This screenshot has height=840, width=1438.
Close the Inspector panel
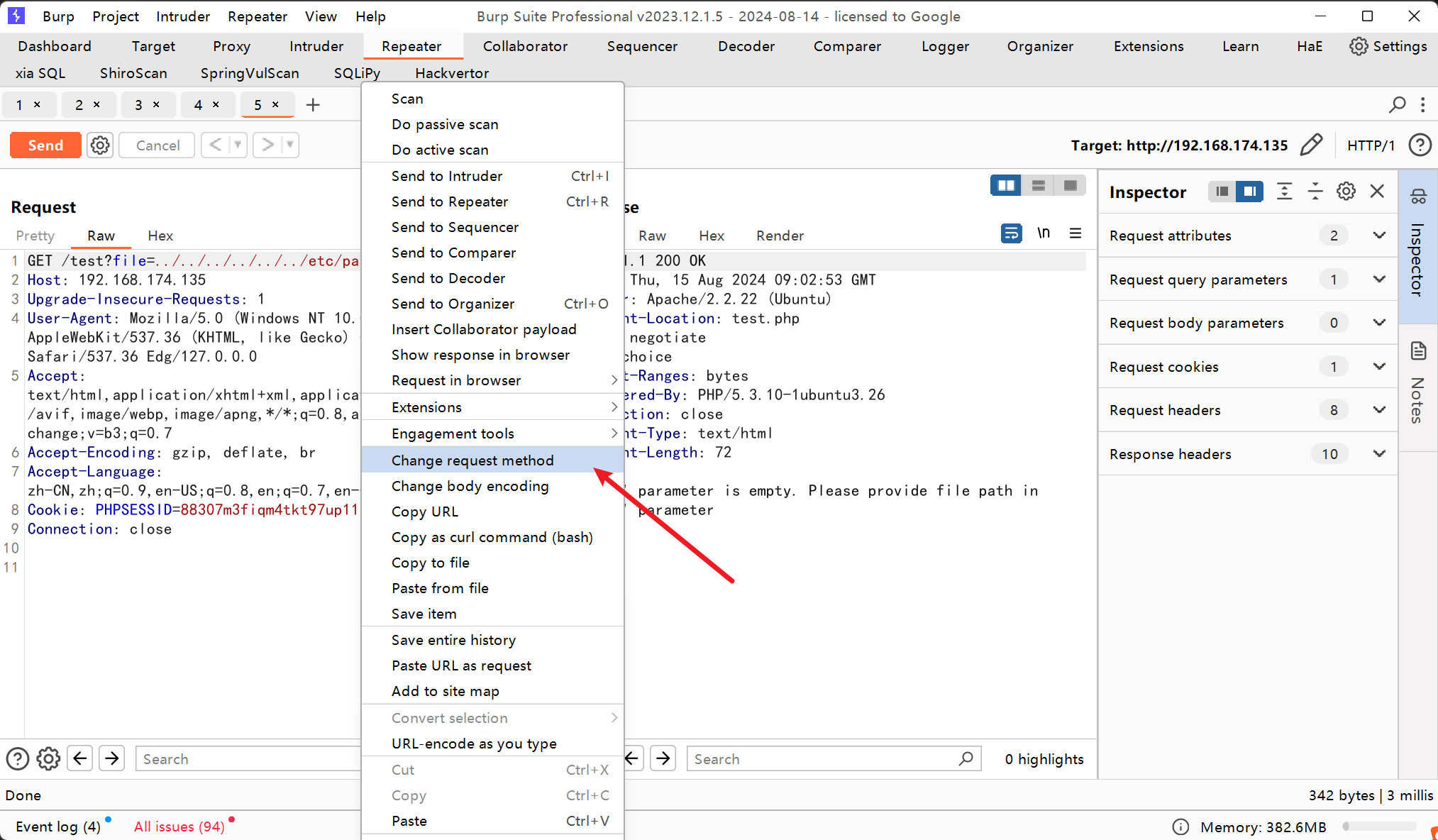point(1377,192)
